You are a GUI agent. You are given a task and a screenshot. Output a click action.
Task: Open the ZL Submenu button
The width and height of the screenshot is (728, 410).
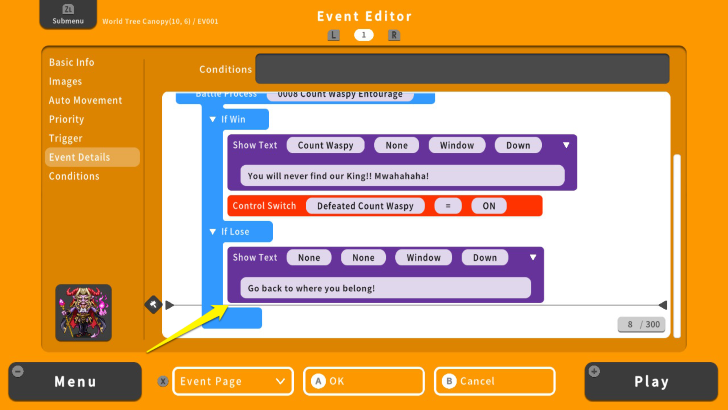[x=68, y=15]
